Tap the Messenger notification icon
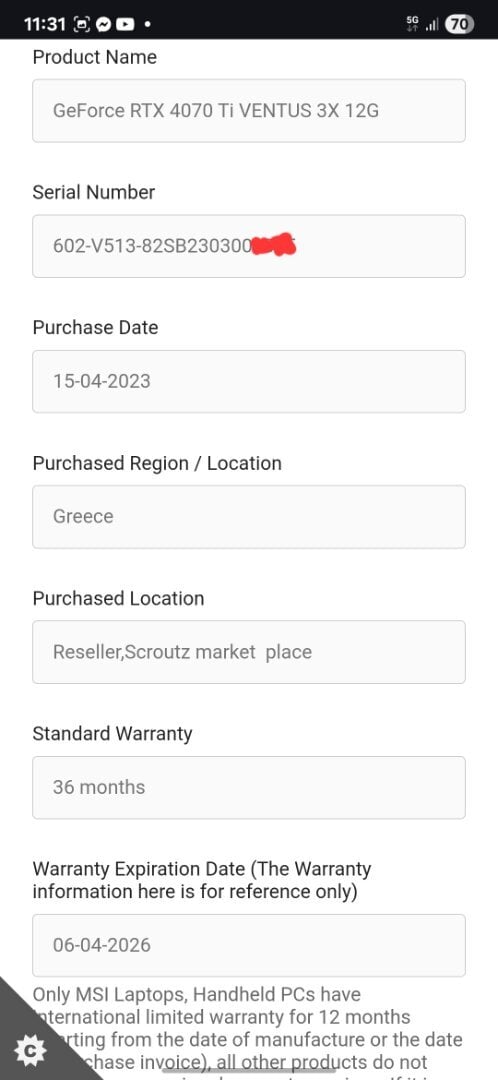This screenshot has height=1080, width=498. point(104,25)
